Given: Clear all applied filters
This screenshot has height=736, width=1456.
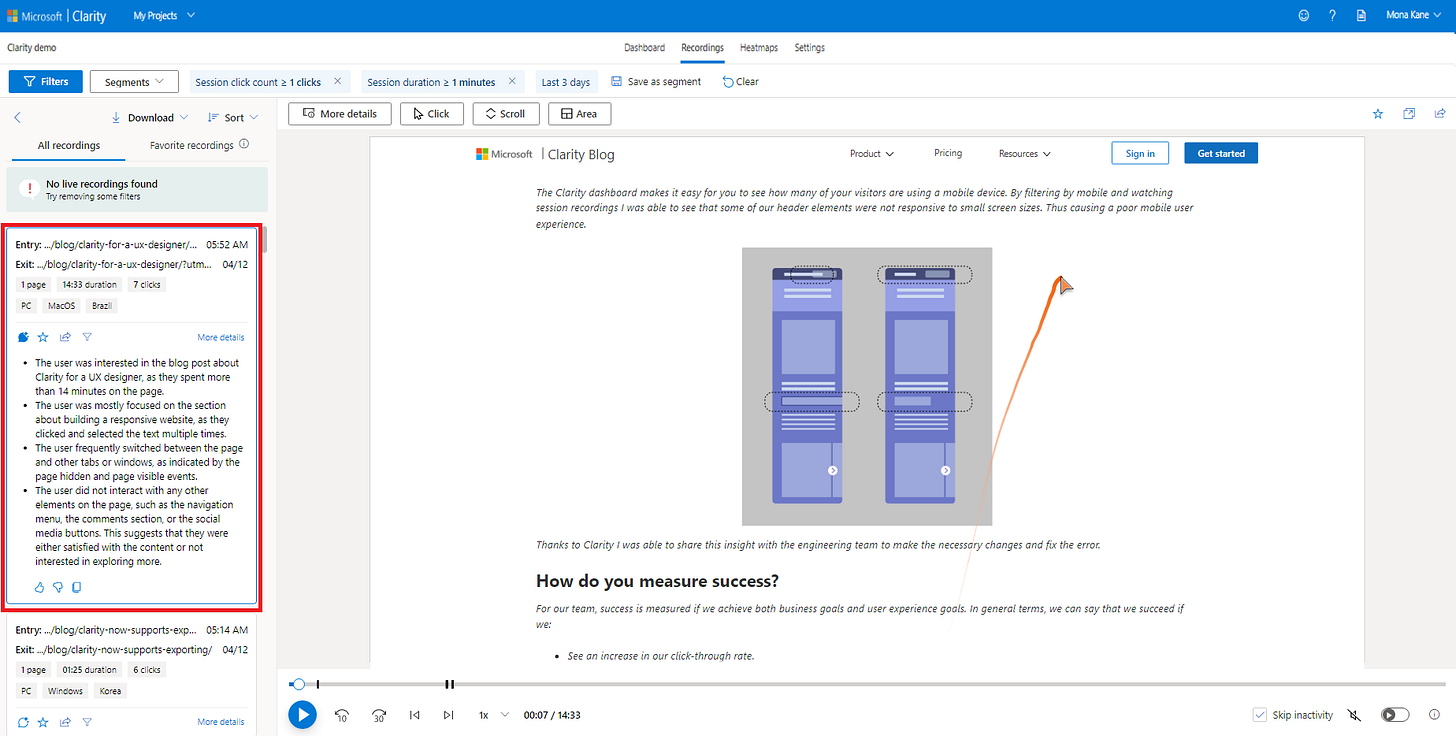Looking at the screenshot, I should click(740, 82).
